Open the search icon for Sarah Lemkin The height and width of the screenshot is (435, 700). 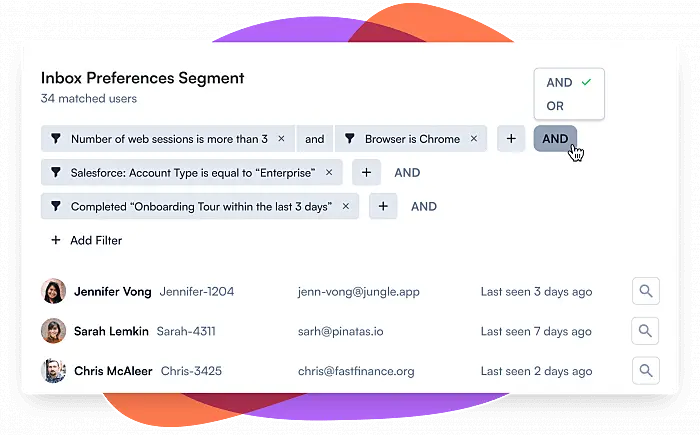(646, 331)
